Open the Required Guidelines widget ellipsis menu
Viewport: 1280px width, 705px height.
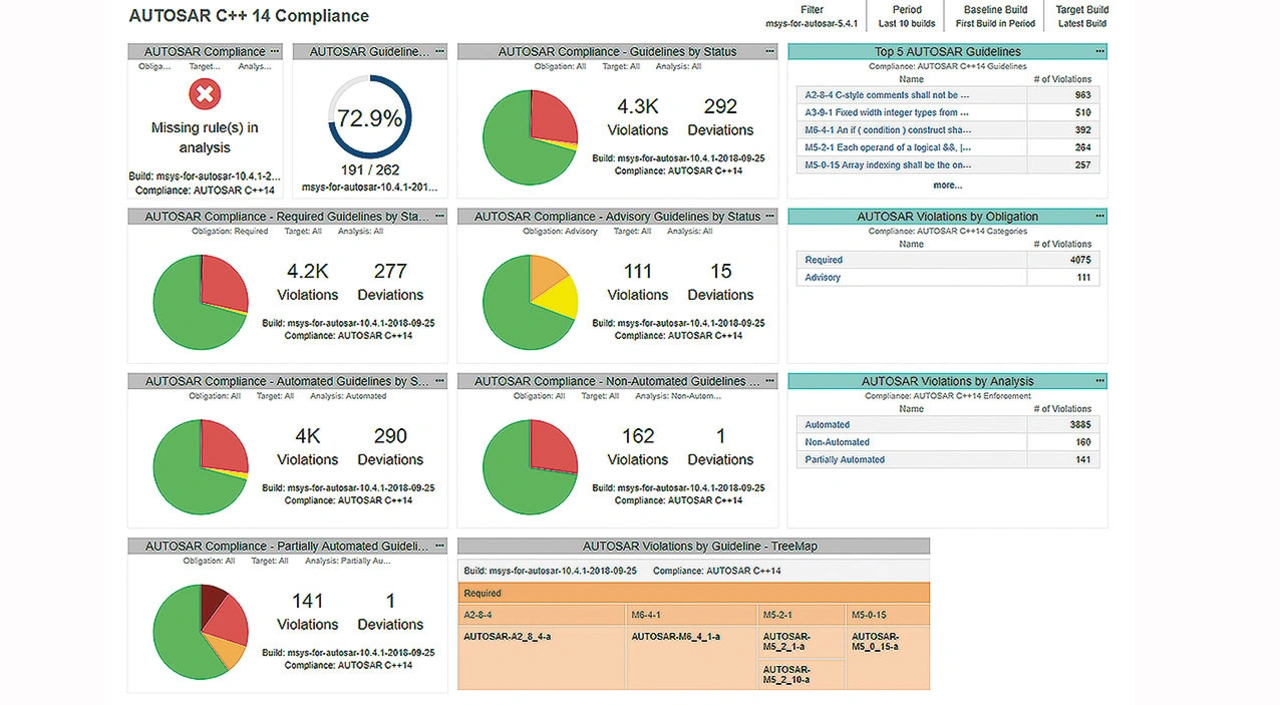pos(439,216)
